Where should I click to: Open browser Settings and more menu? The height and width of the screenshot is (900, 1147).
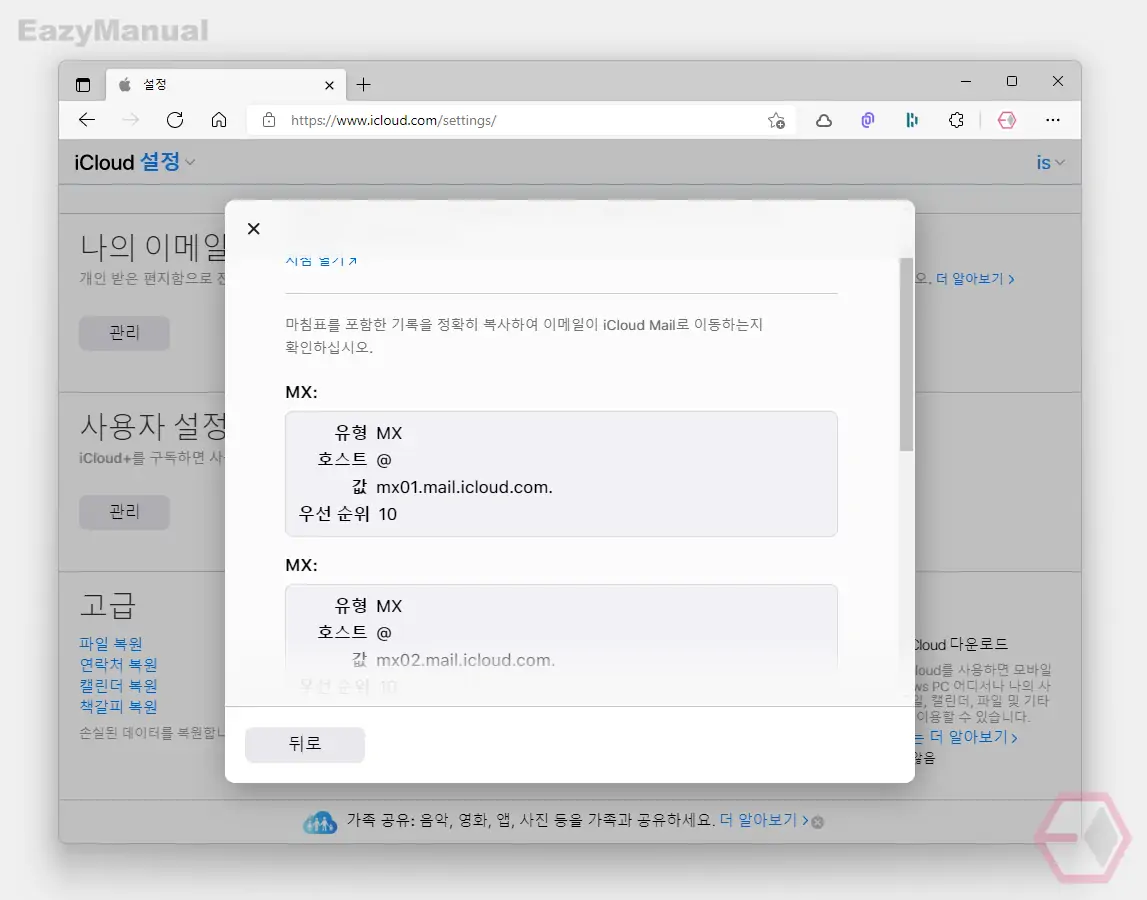click(1053, 120)
